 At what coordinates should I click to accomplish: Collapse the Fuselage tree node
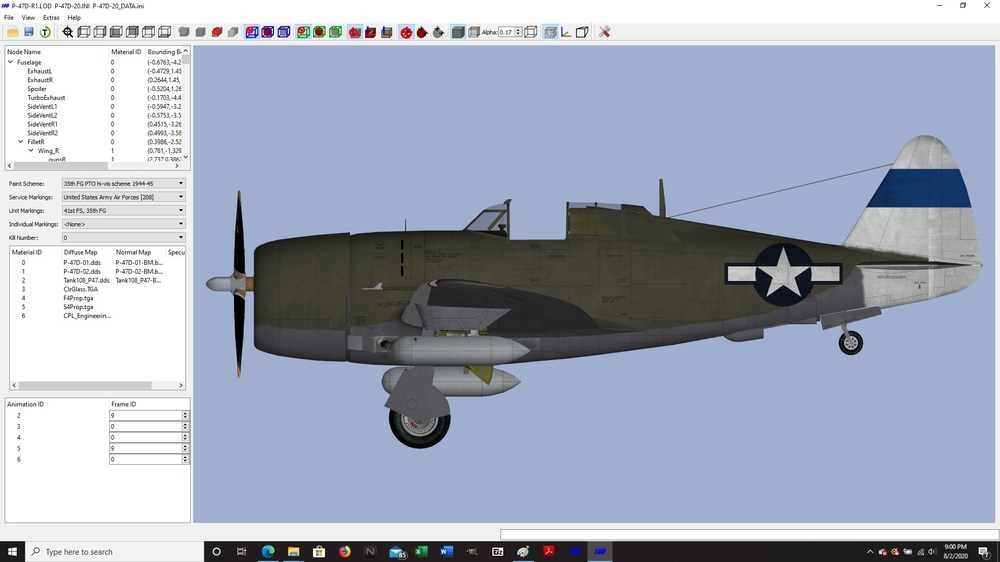(10, 63)
